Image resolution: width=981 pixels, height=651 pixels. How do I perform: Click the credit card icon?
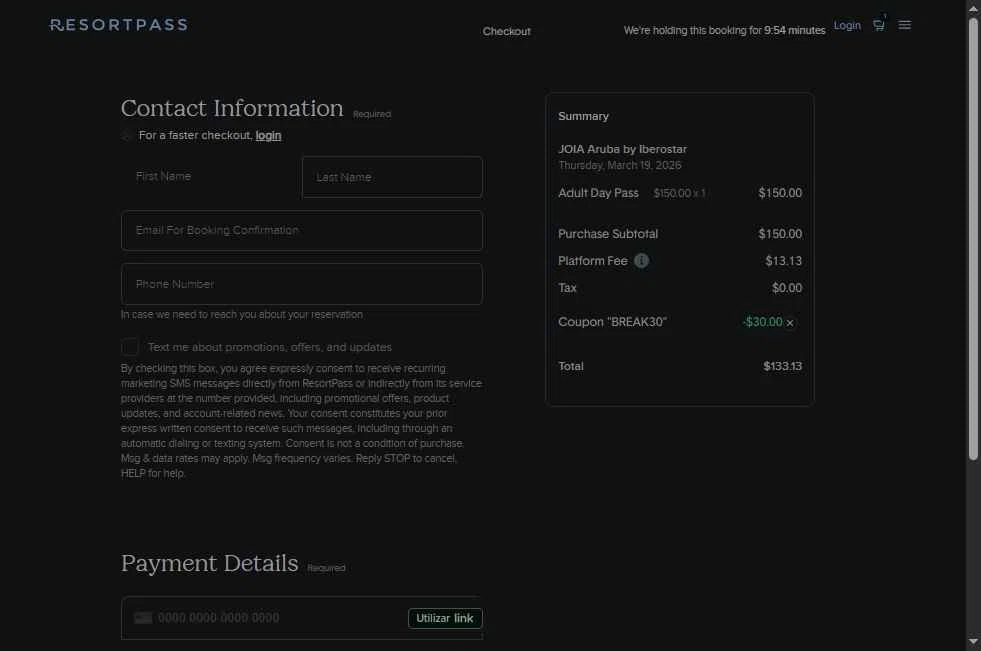143,618
